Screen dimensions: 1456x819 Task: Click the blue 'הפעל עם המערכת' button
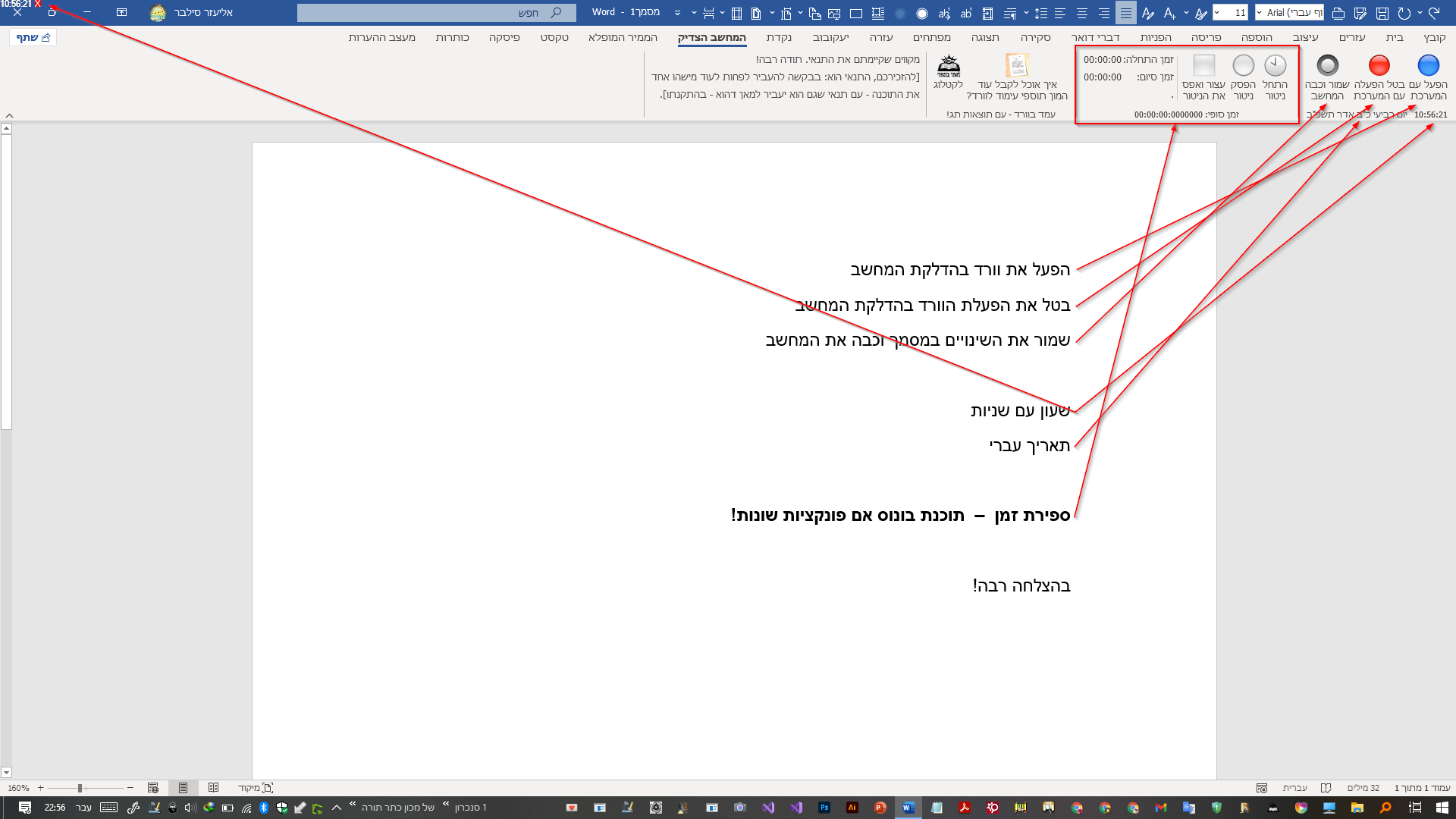[1428, 66]
